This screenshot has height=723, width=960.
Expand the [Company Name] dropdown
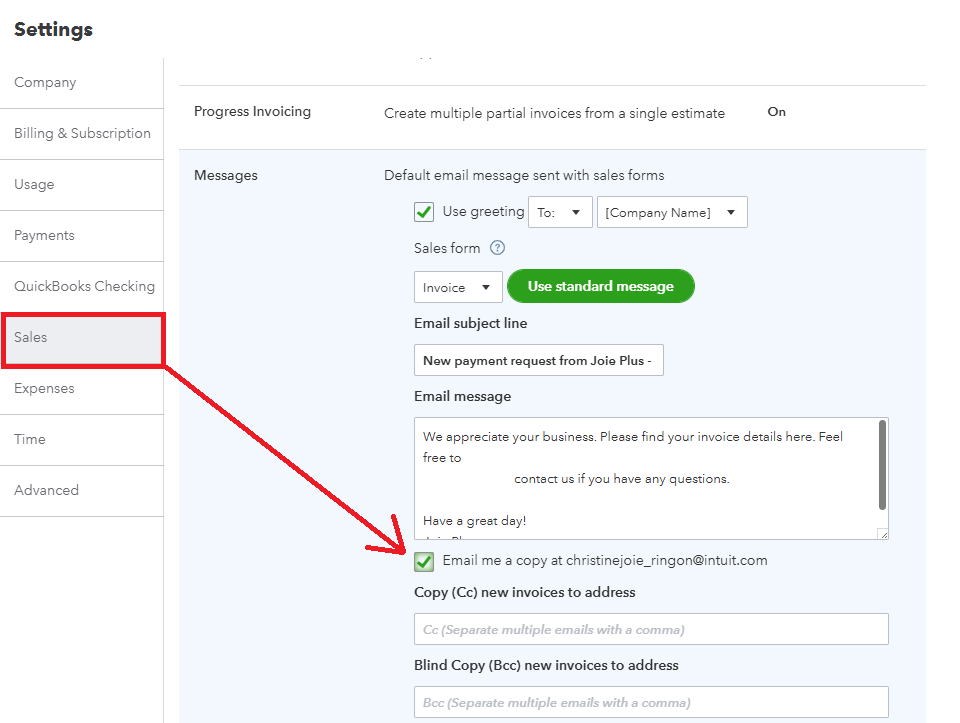tap(671, 212)
